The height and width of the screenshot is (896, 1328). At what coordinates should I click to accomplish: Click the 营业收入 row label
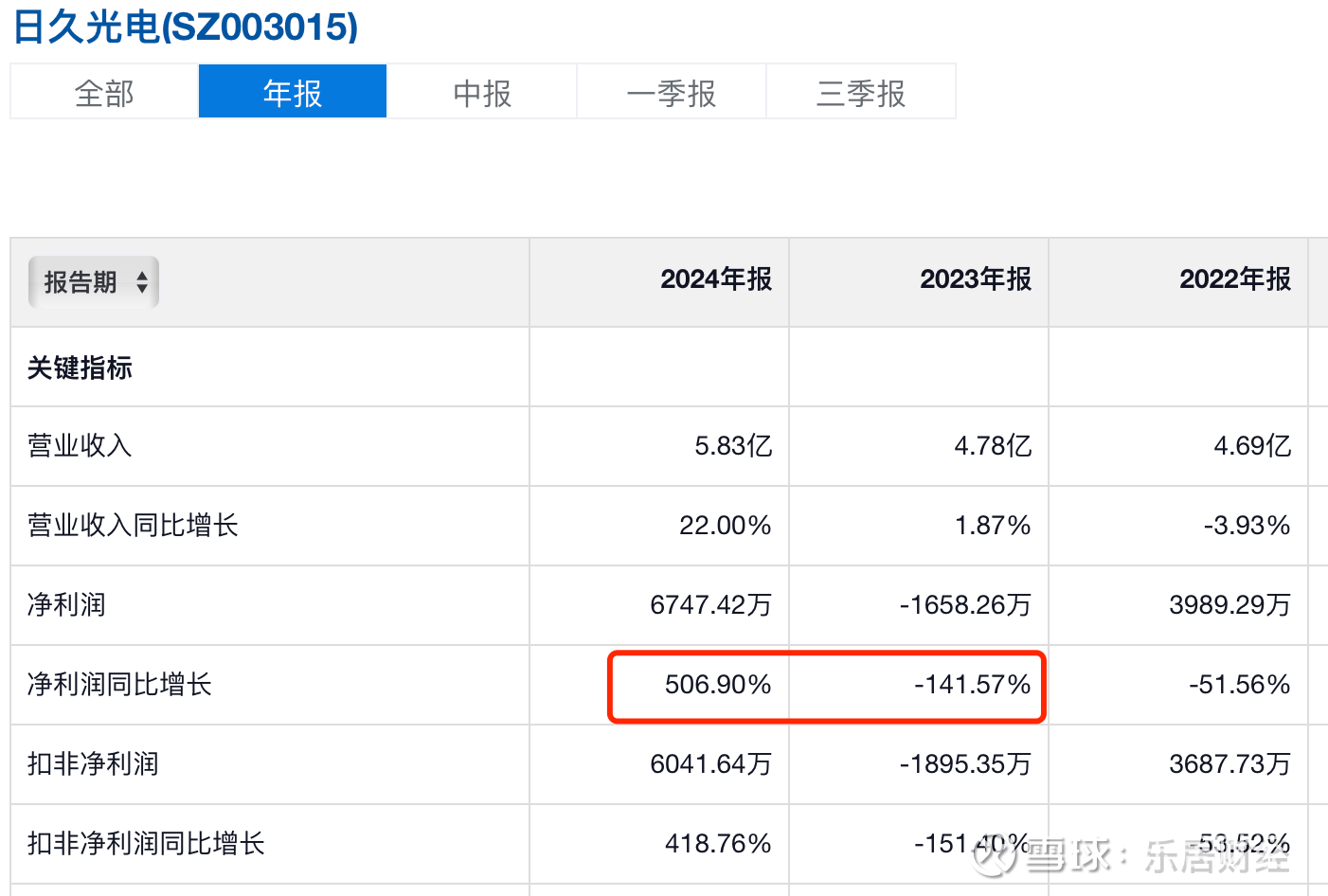click(80, 446)
